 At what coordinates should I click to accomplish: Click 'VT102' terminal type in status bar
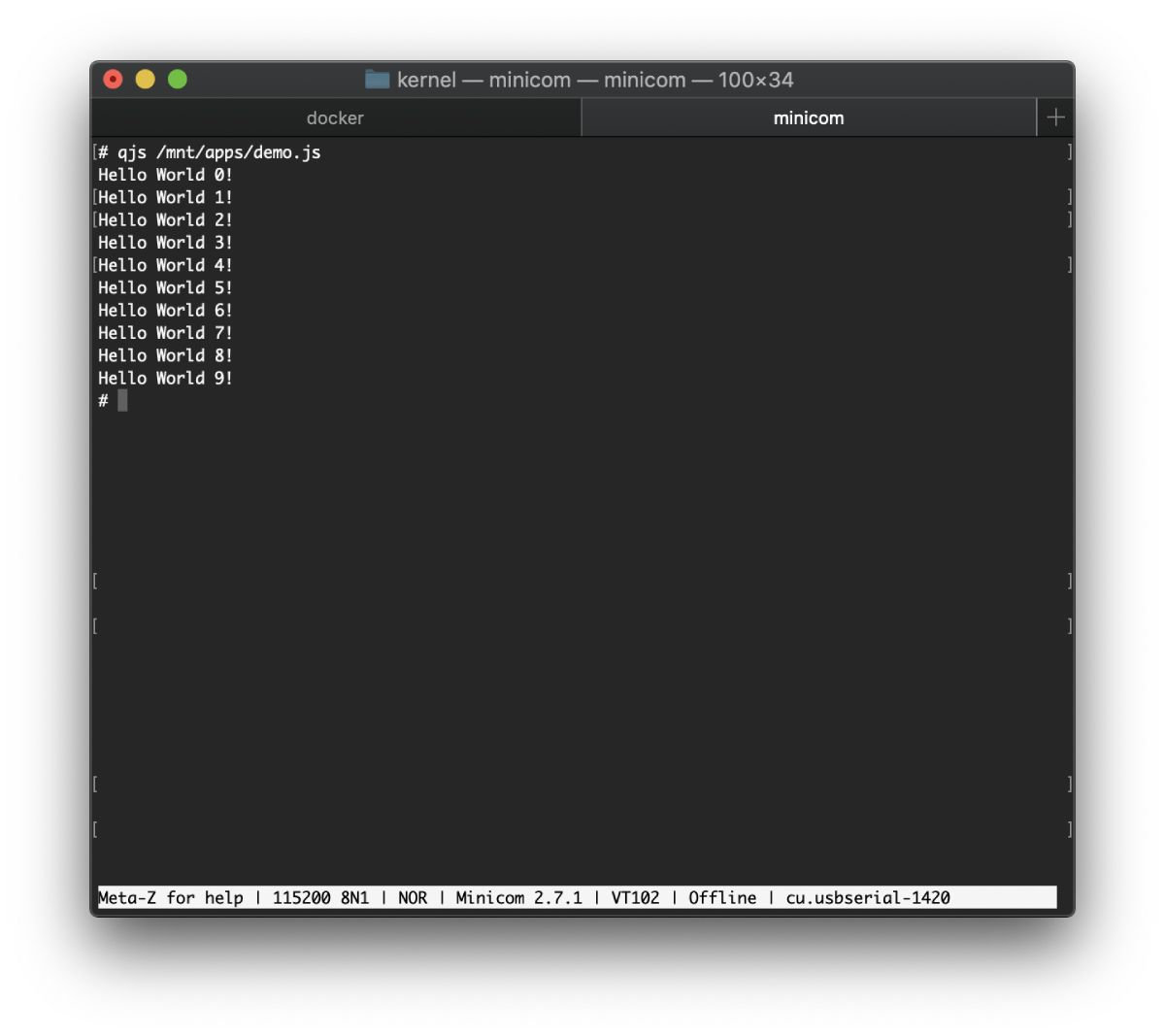635,898
